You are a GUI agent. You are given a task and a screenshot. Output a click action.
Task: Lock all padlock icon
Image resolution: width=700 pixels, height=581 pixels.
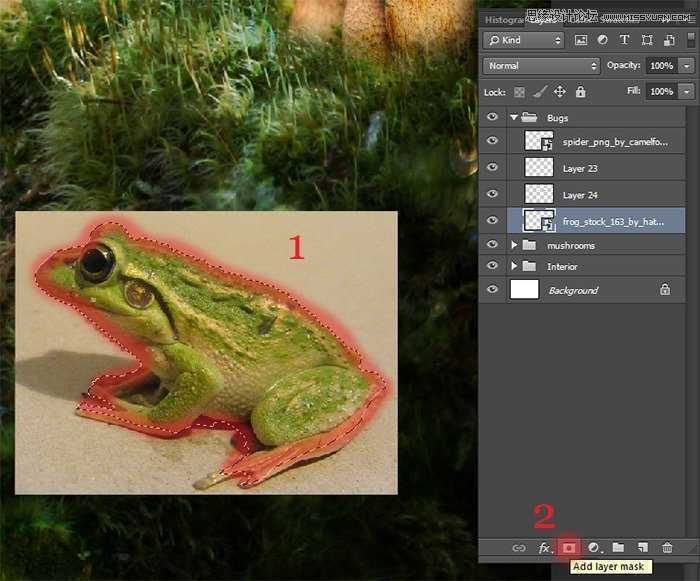(x=580, y=92)
